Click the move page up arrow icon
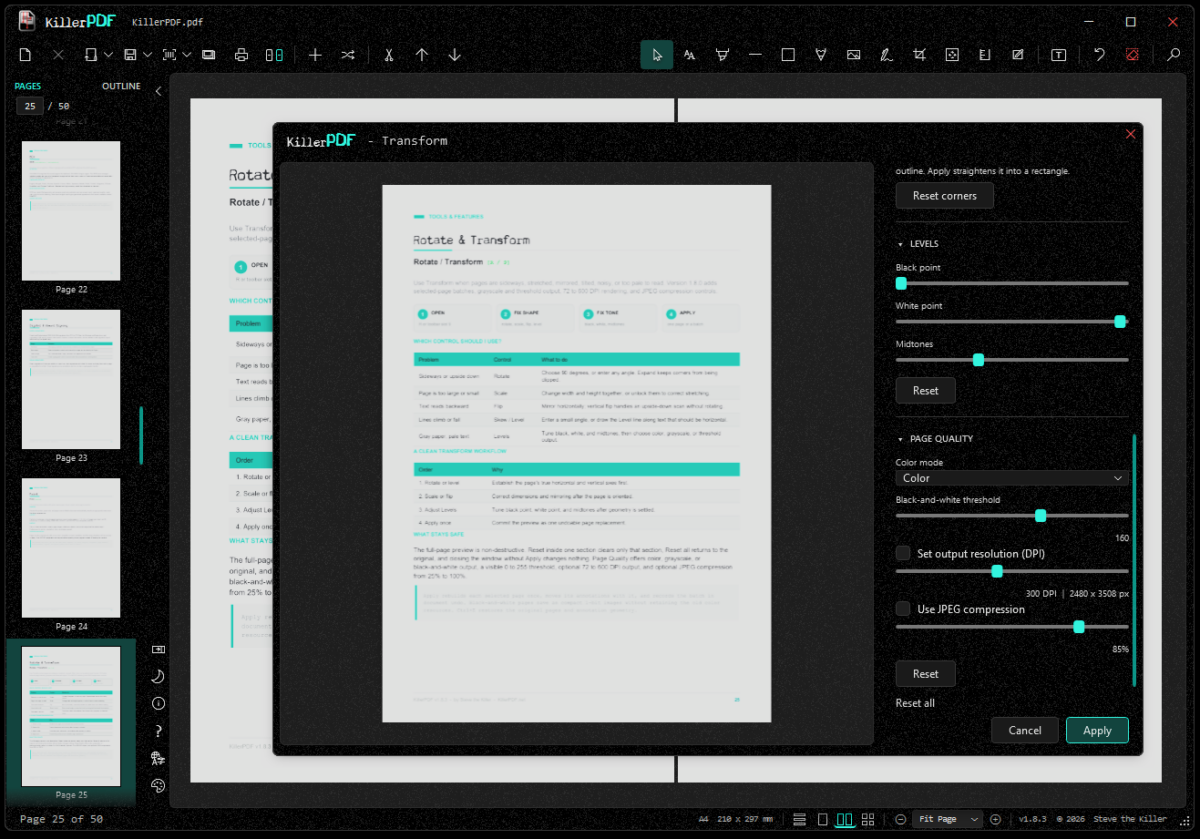 coord(422,55)
